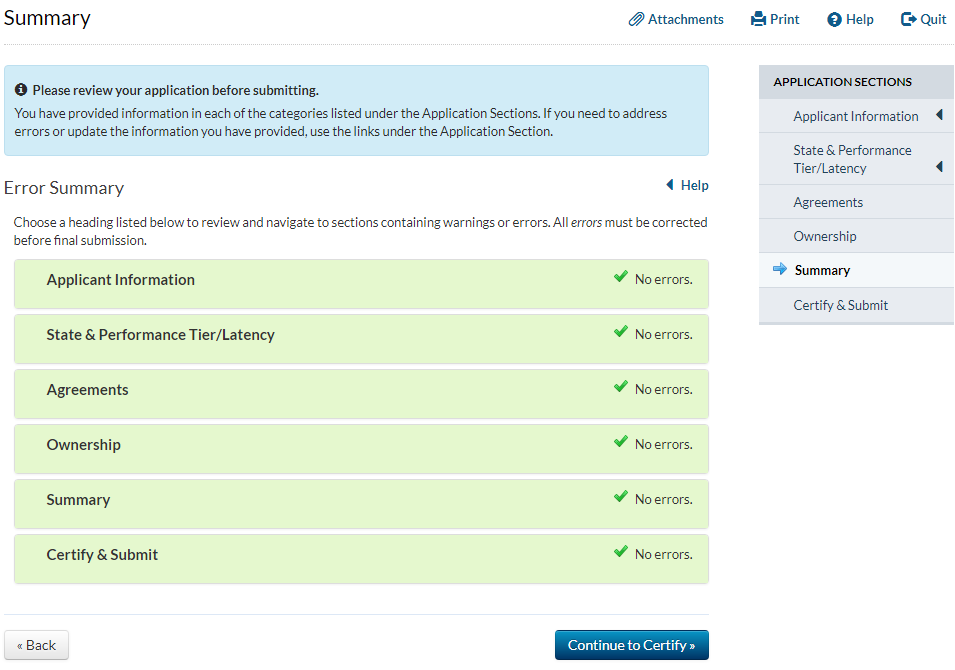Select Ownership in the sidebar navigation
Screen dimensions: 955x670
tap(824, 236)
